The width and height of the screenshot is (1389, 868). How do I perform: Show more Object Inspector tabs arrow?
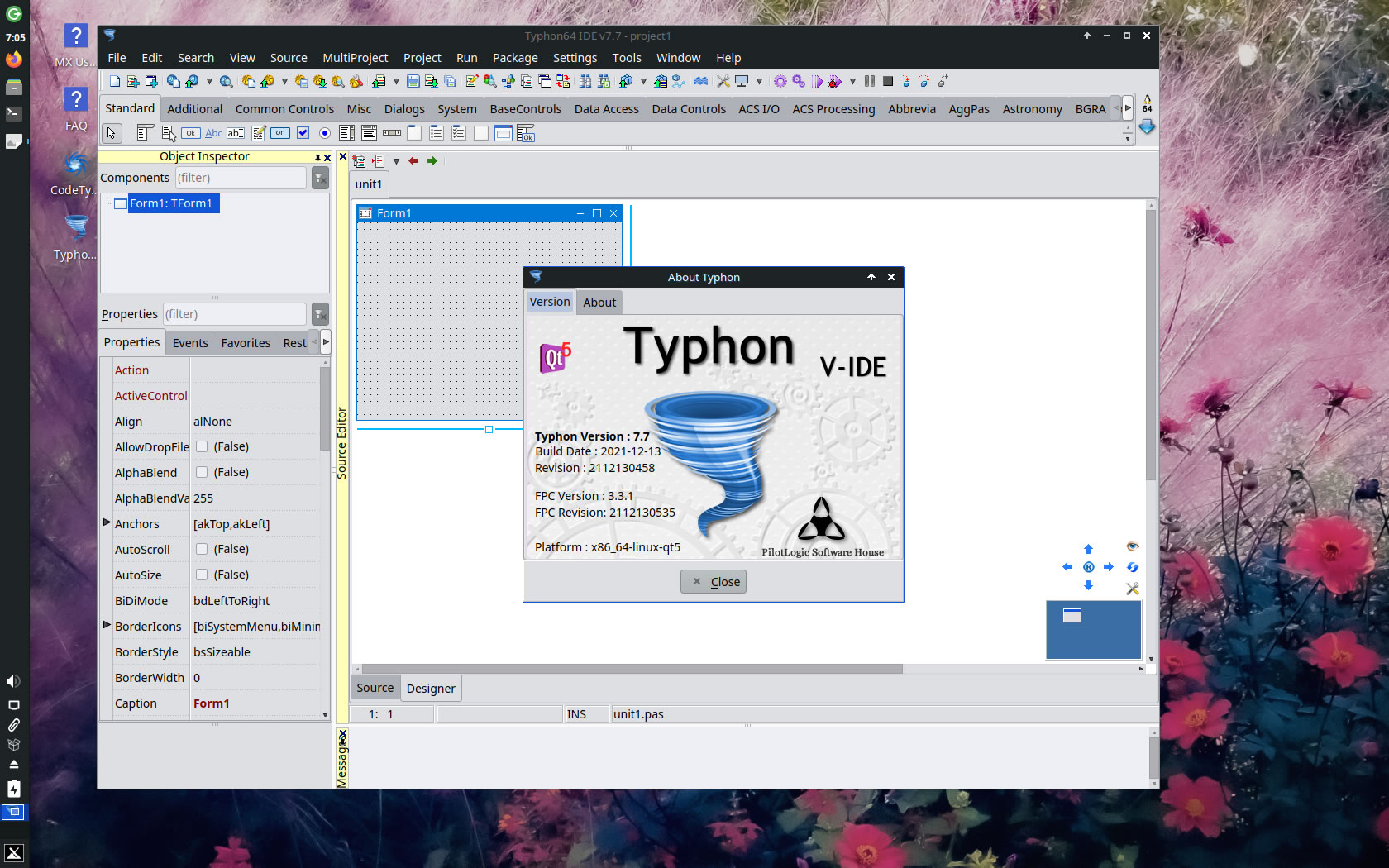(x=326, y=341)
